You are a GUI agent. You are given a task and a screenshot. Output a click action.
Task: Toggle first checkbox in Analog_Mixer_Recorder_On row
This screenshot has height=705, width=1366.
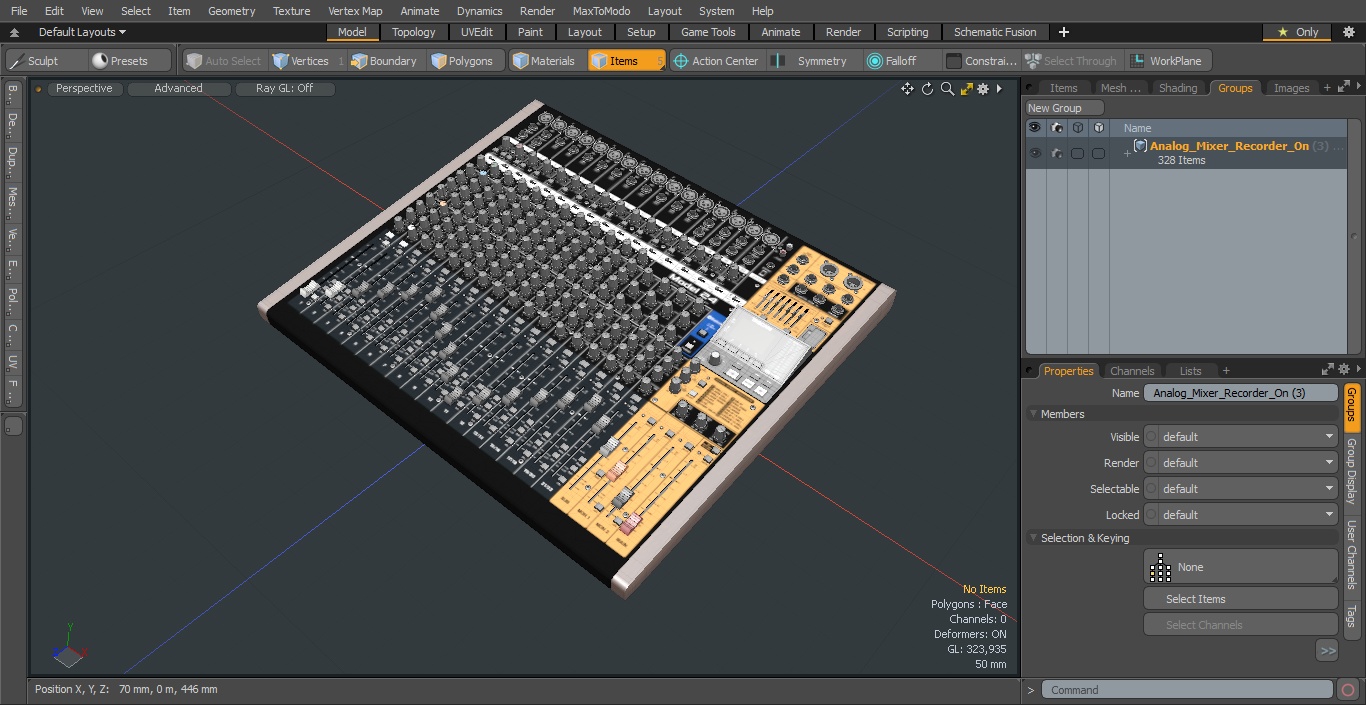click(x=1077, y=153)
